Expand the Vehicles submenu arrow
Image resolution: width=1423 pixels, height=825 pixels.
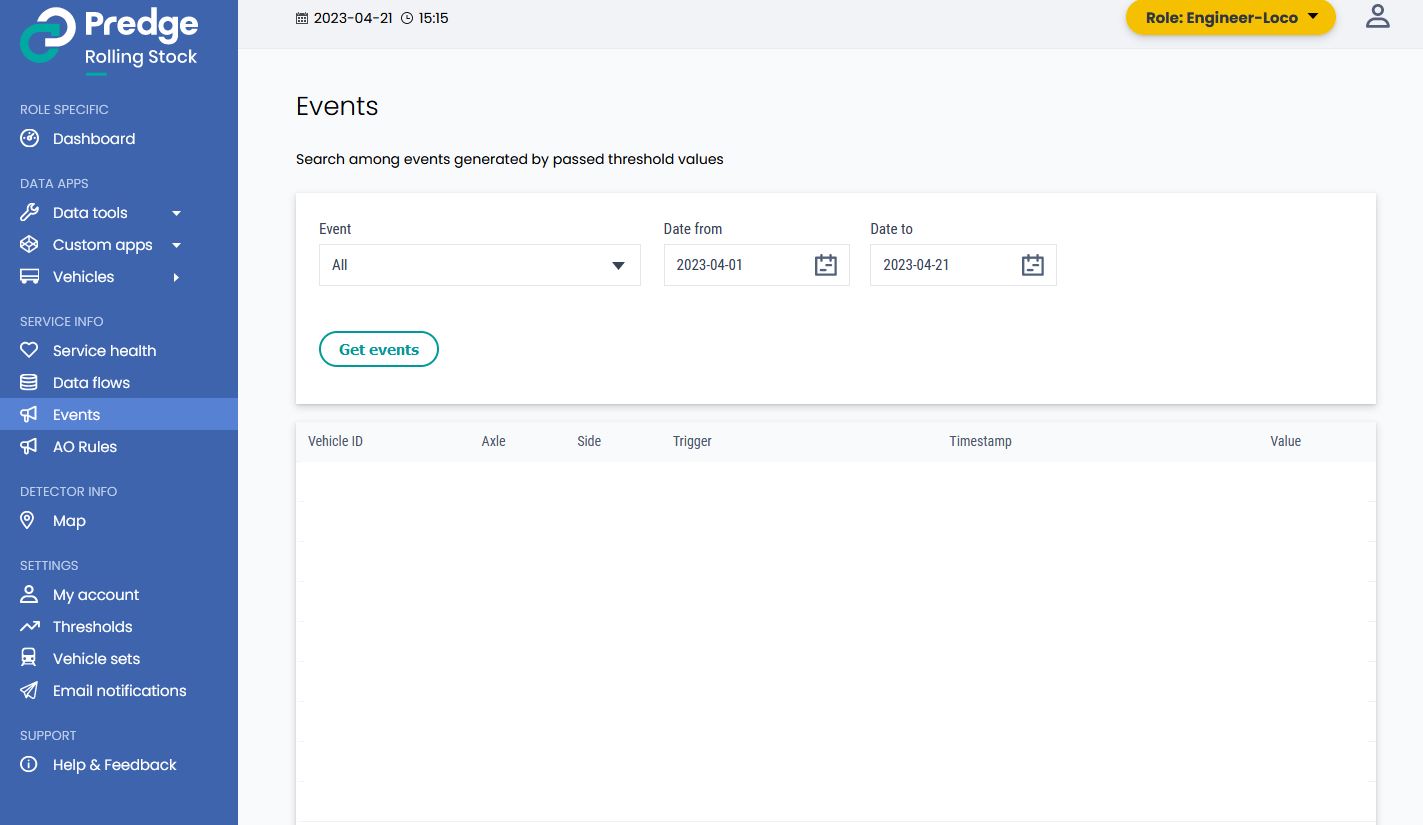[x=176, y=277]
